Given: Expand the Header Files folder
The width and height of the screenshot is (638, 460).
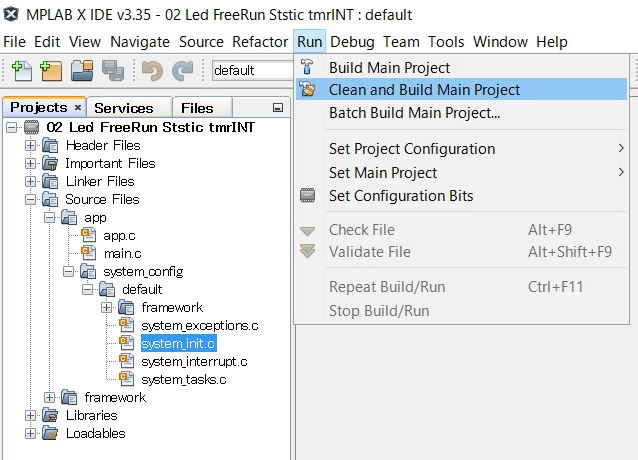Looking at the screenshot, I should (31, 145).
